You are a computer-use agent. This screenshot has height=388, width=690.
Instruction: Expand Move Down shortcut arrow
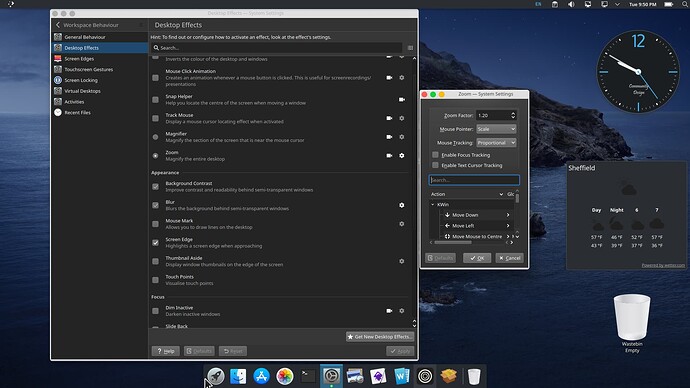pos(508,215)
